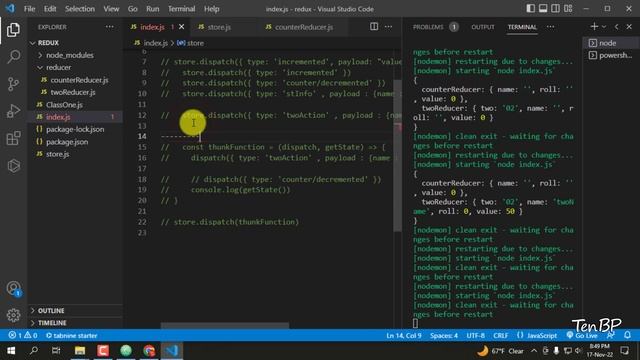Change line ending via CRLF item

pyautogui.click(x=500, y=336)
